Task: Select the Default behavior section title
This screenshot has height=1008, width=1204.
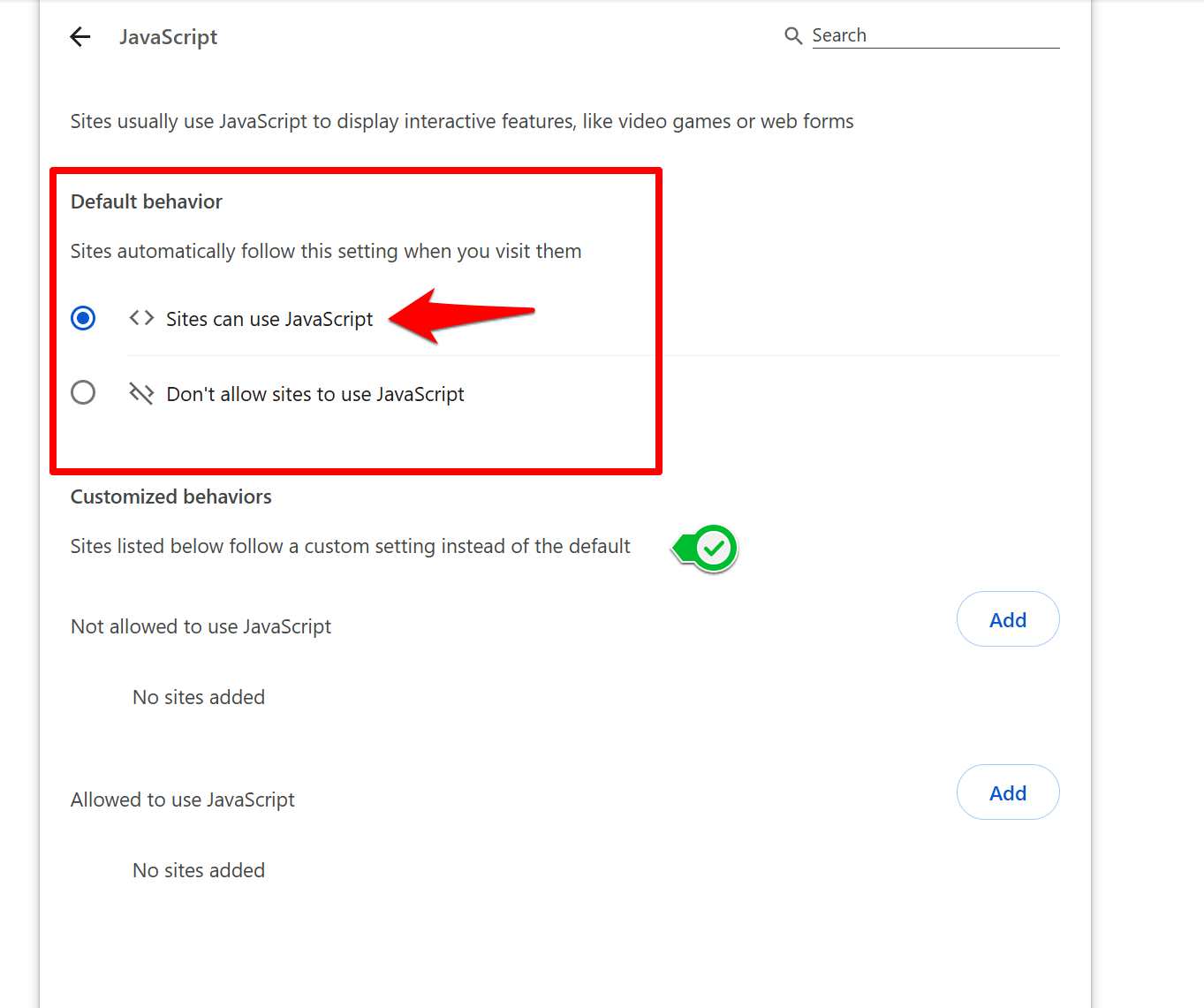Action: (146, 201)
